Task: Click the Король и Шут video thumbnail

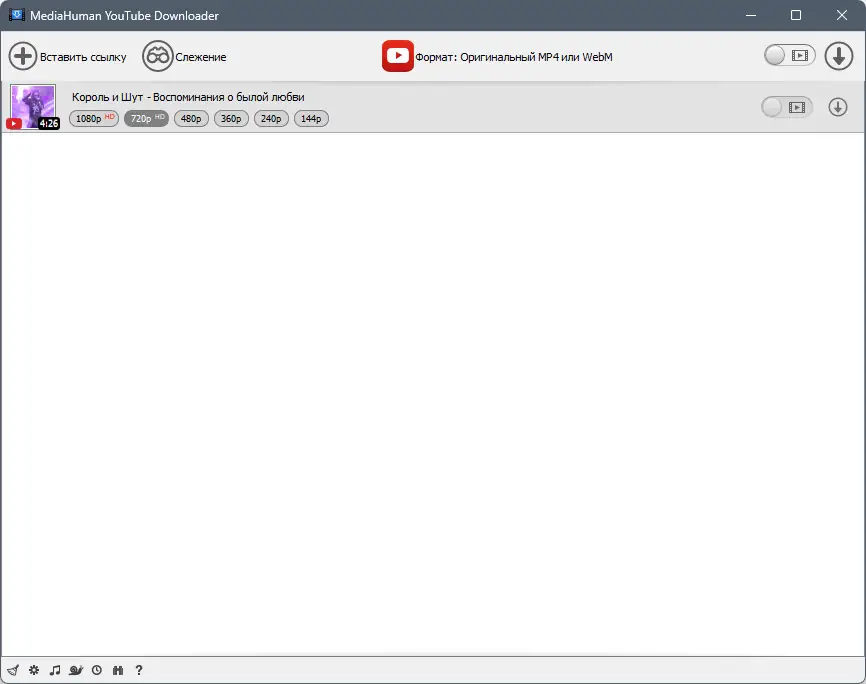Action: click(32, 106)
